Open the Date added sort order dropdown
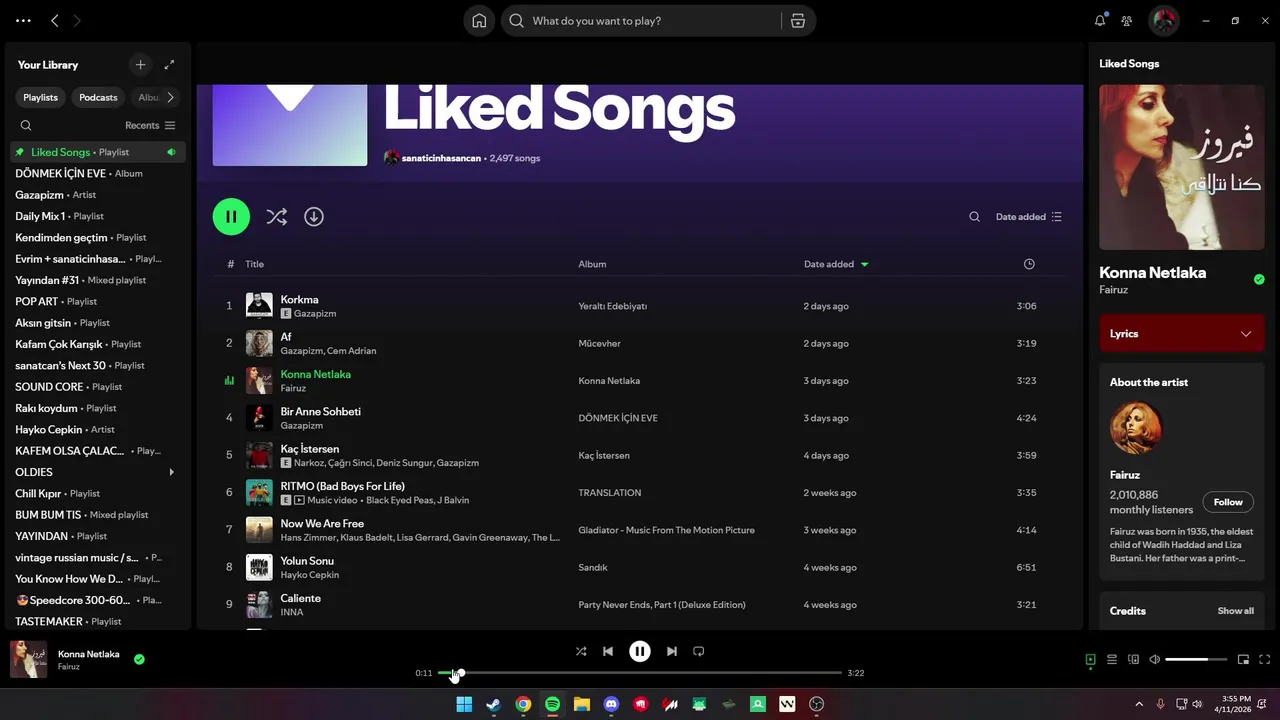 tap(1029, 217)
